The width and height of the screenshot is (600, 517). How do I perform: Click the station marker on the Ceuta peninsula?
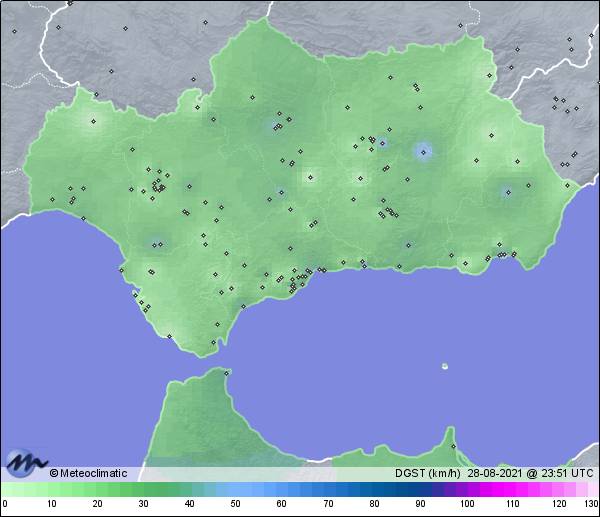pos(227,373)
